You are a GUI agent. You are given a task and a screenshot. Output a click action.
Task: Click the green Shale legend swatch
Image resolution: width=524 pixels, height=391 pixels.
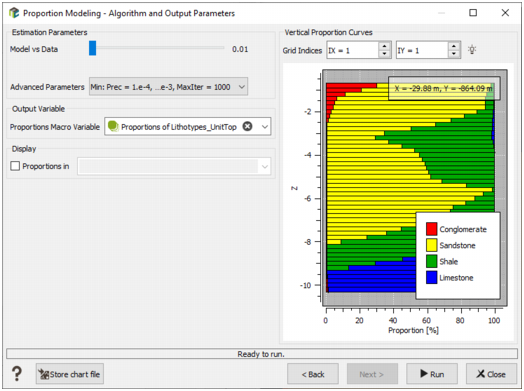[x=431, y=261]
